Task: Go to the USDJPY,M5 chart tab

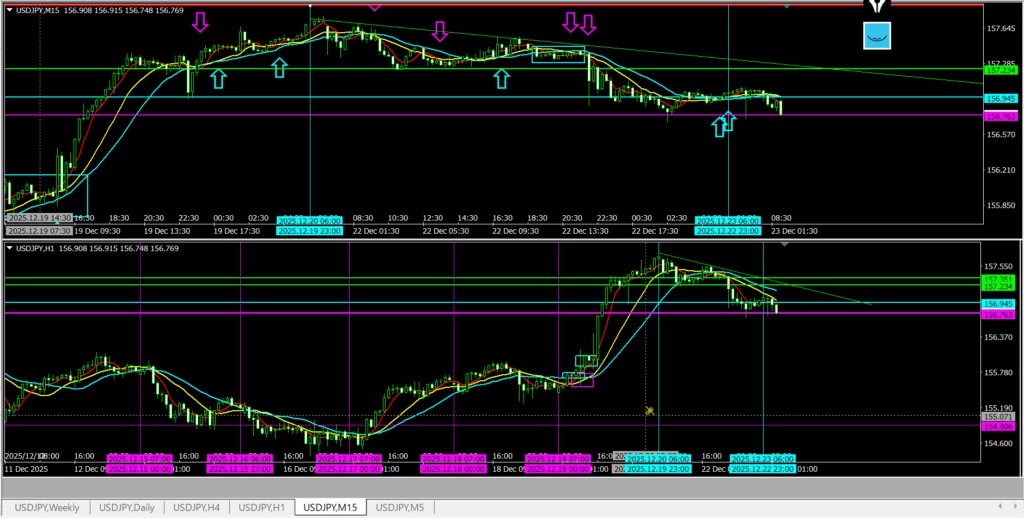Action: coord(400,508)
